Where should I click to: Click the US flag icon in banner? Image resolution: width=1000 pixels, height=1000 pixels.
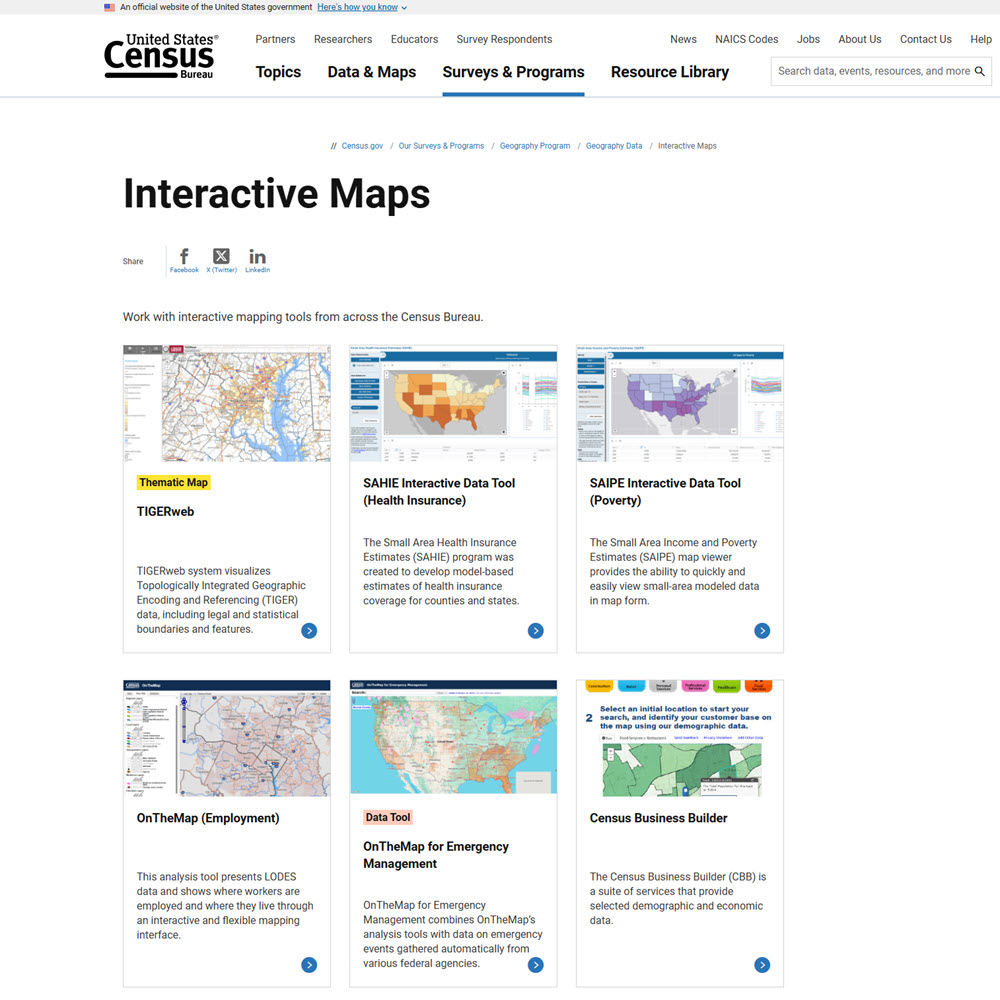click(x=110, y=7)
